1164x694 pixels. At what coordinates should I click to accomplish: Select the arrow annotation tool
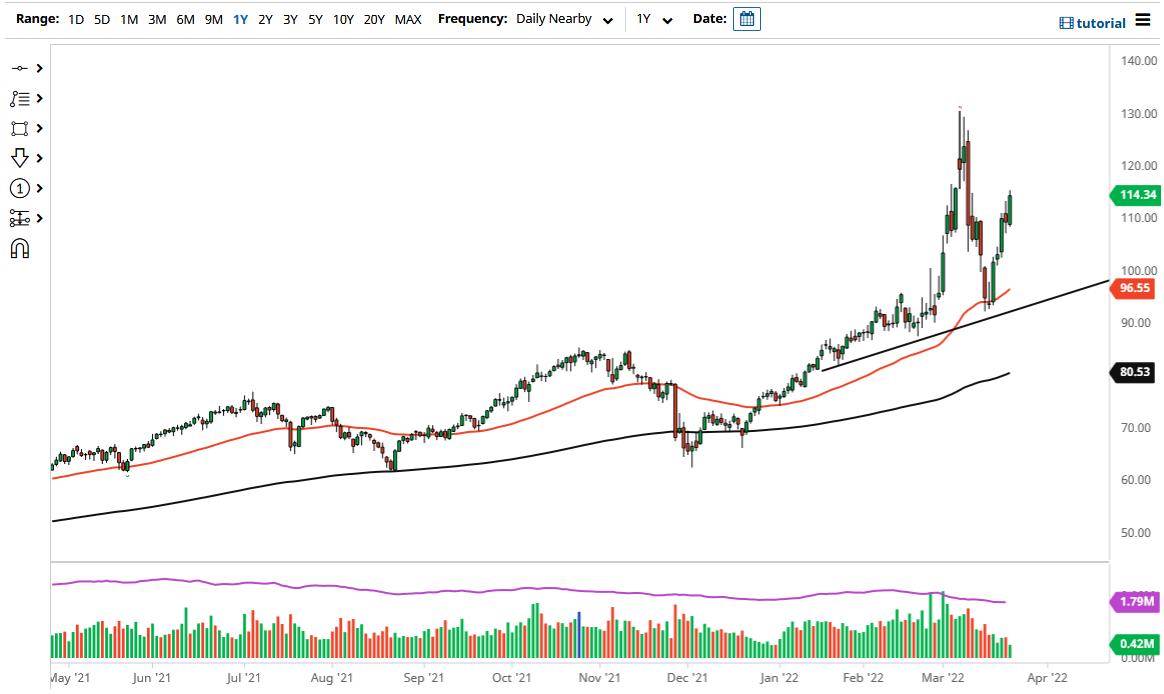pyautogui.click(x=20, y=158)
